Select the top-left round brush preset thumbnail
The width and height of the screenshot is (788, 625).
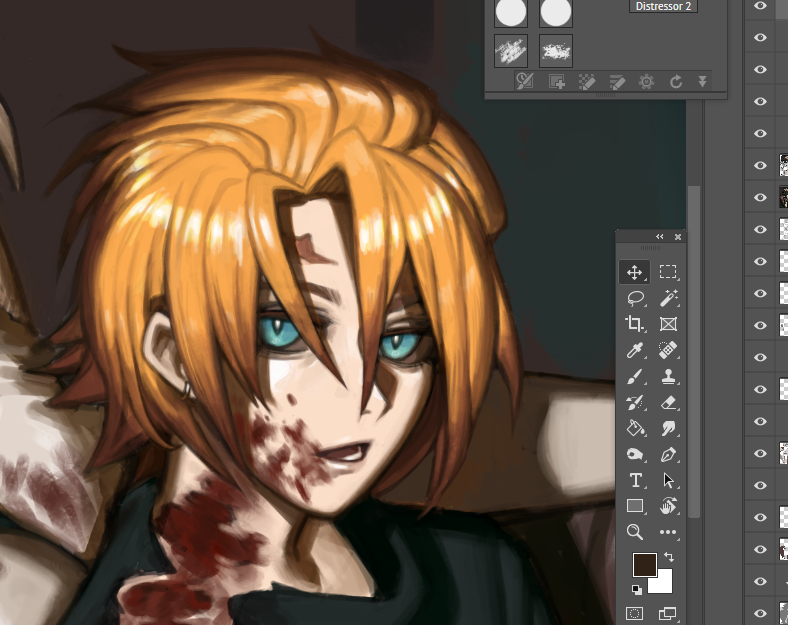(x=511, y=12)
